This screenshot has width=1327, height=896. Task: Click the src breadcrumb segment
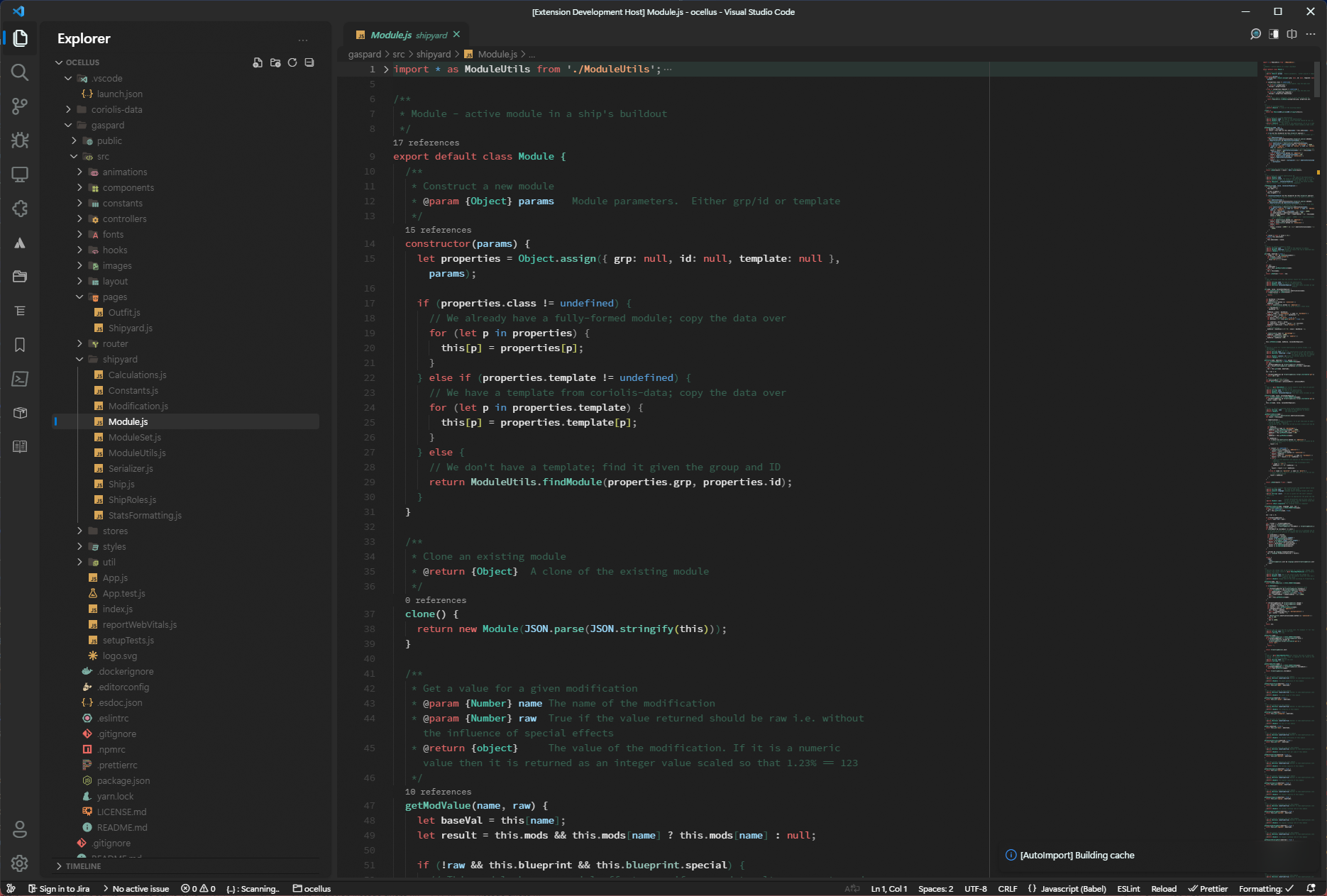399,54
